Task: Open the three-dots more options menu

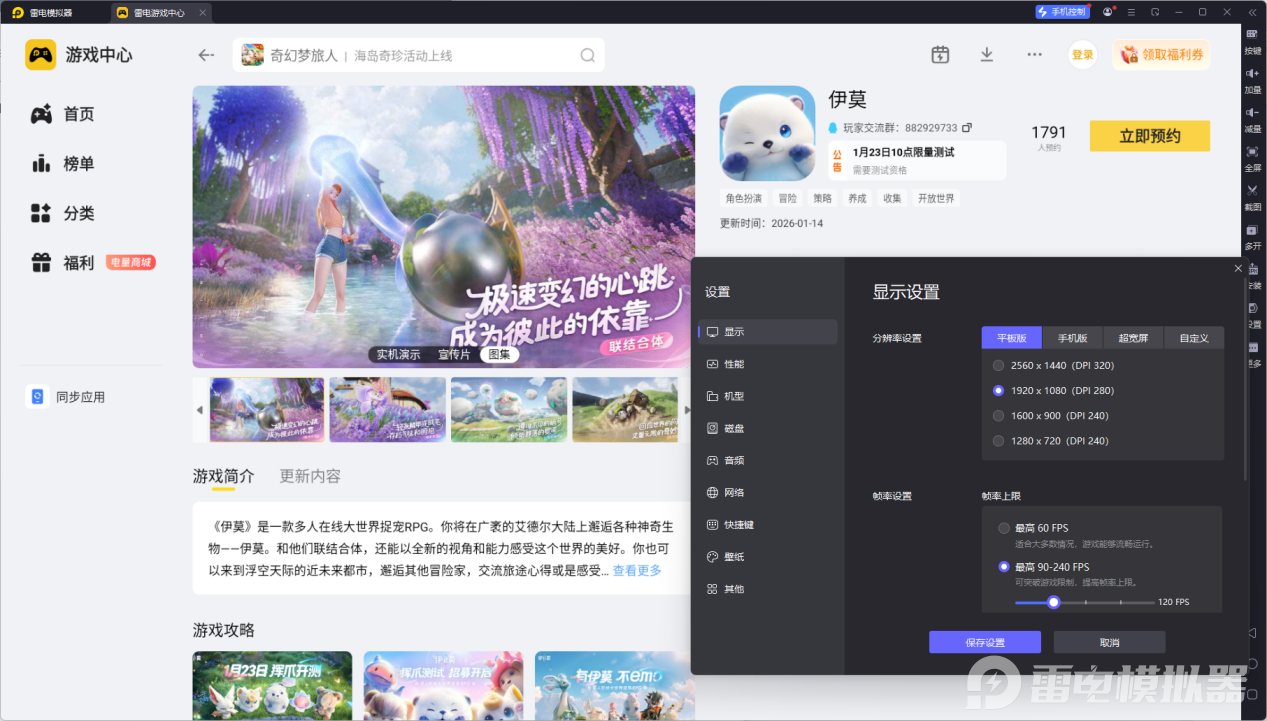Action: [x=1034, y=55]
